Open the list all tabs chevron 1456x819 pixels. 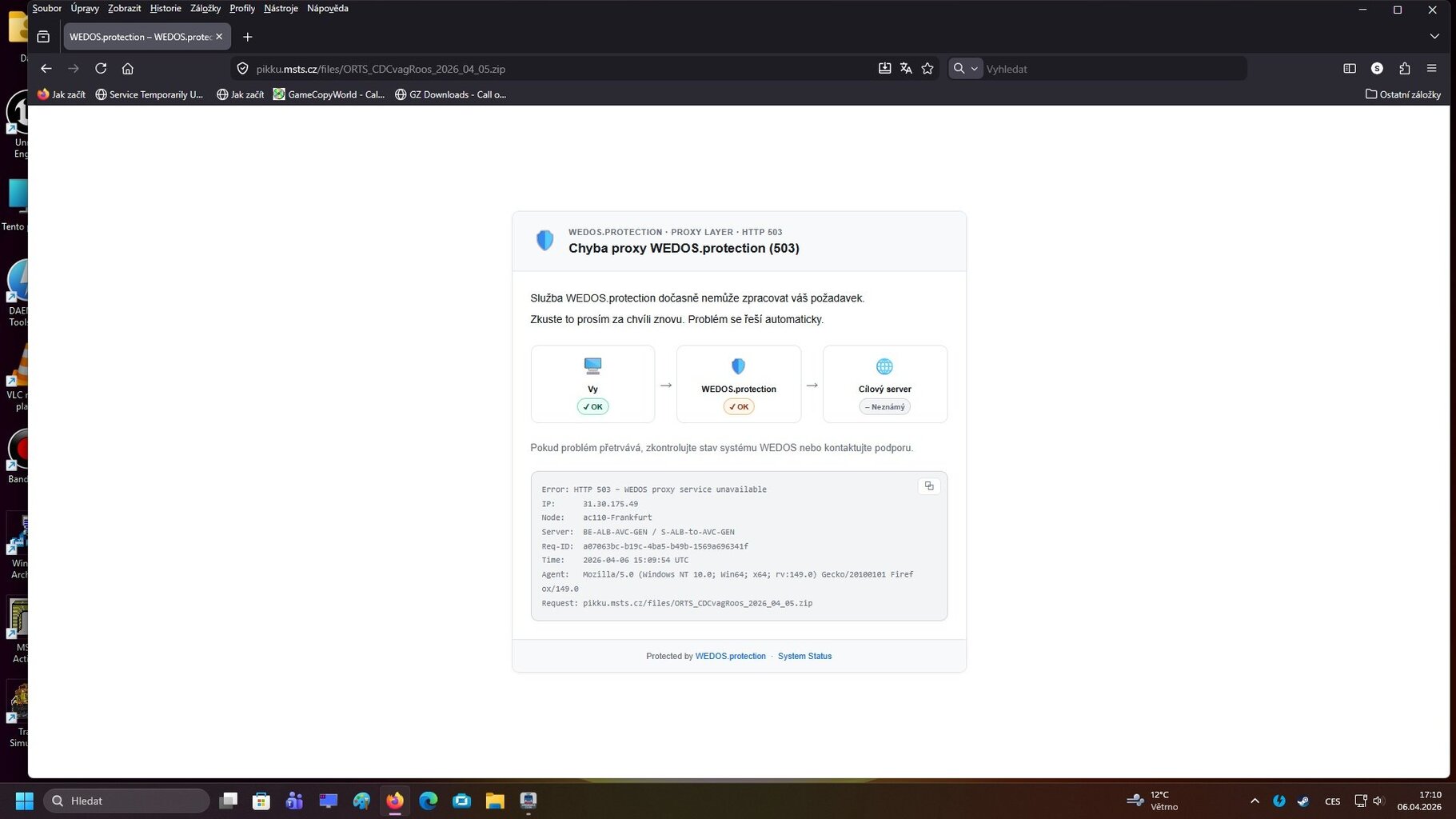click(x=1434, y=37)
